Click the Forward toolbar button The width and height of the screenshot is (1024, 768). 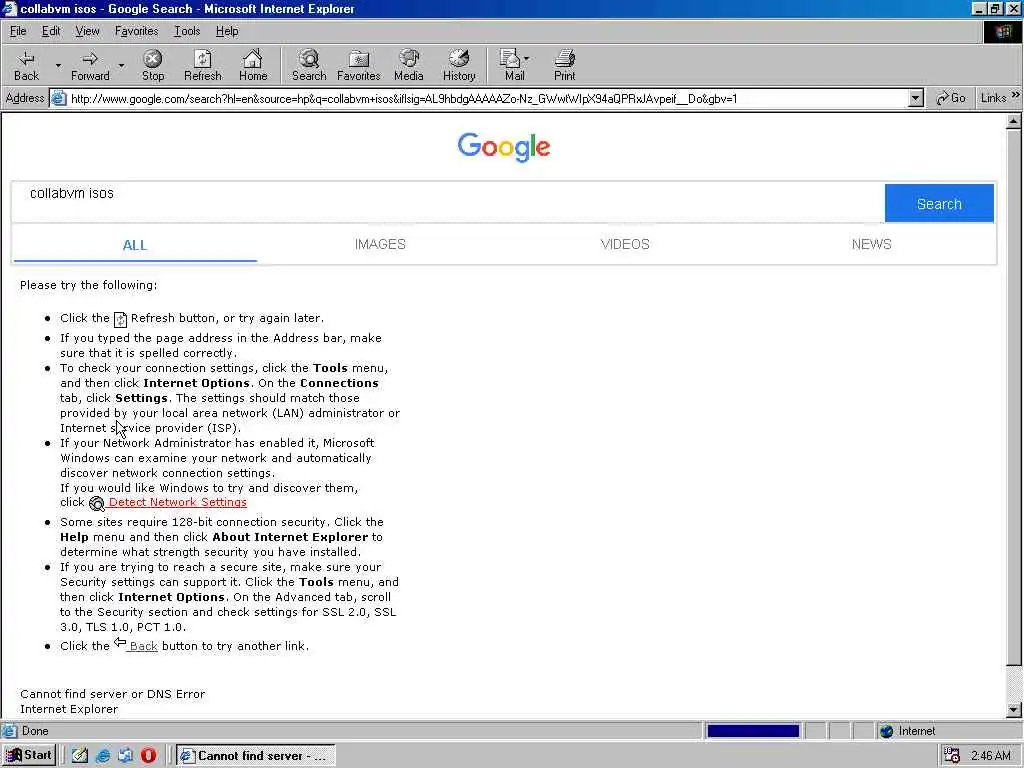point(90,65)
